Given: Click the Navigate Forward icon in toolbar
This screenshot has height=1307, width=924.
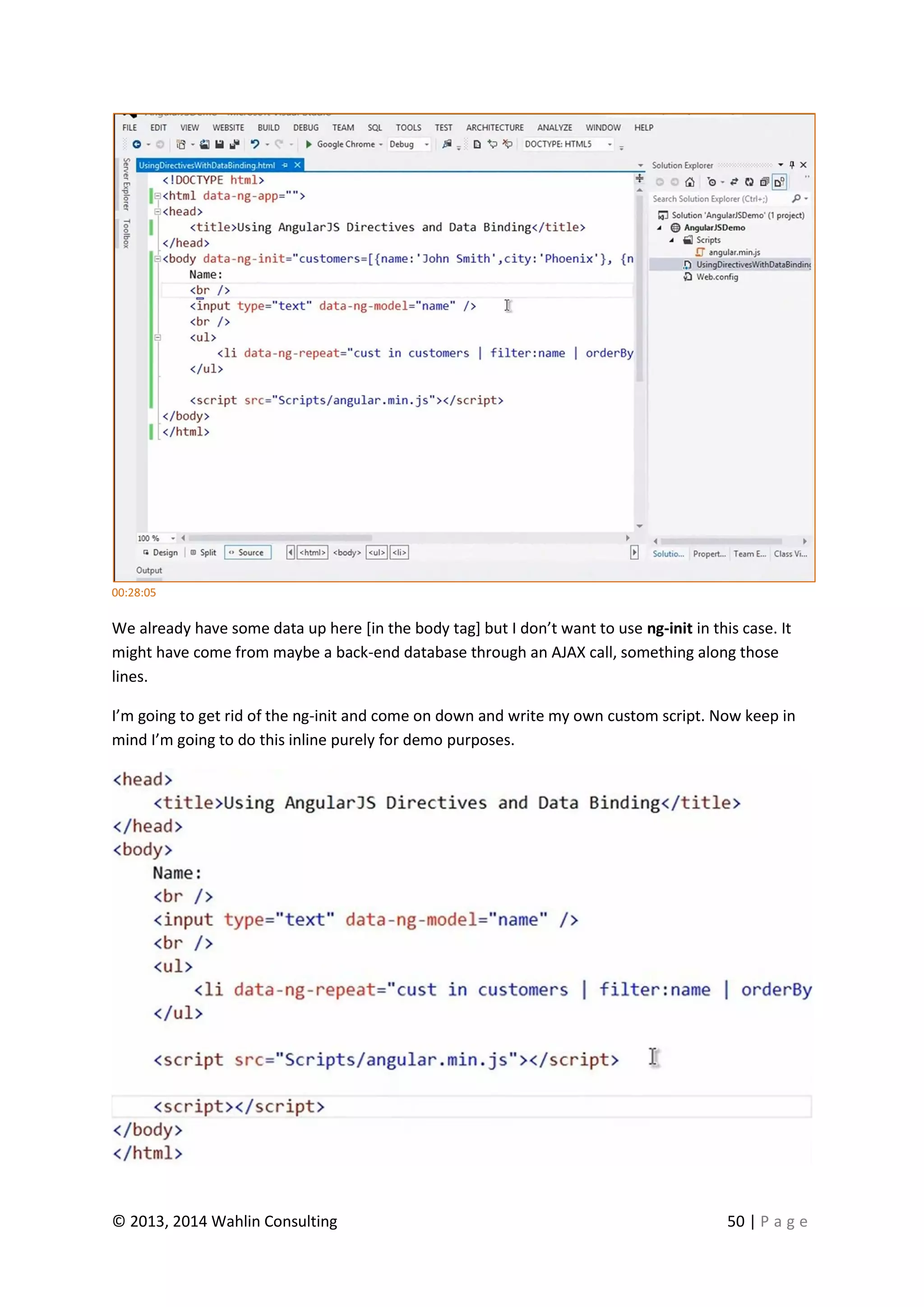Looking at the screenshot, I should pos(161,144).
